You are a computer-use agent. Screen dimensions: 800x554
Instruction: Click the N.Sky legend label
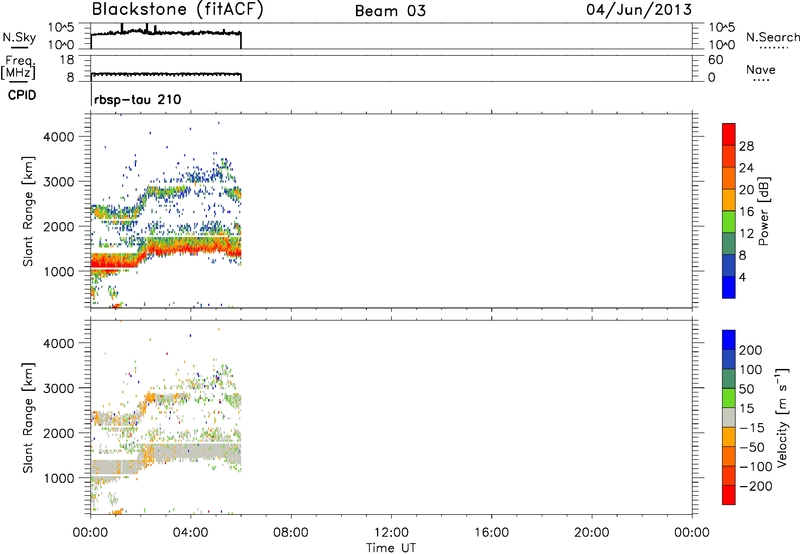pos(19,37)
